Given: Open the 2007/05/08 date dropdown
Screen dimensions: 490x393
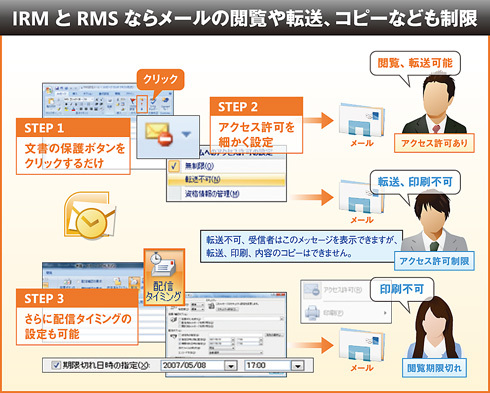Looking at the screenshot, I should (x=231, y=366).
